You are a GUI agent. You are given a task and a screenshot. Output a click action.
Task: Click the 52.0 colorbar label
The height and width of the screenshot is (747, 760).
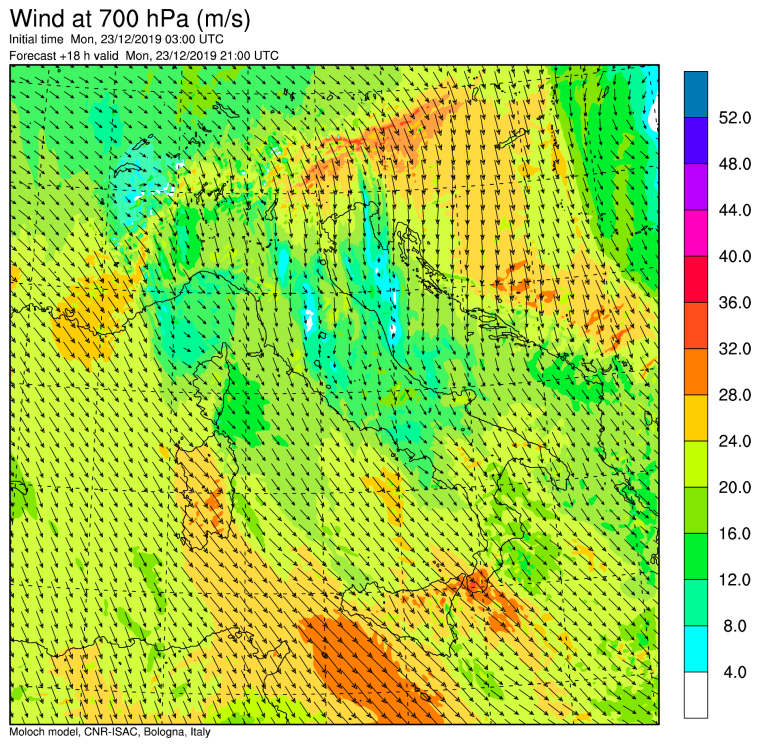click(x=735, y=118)
